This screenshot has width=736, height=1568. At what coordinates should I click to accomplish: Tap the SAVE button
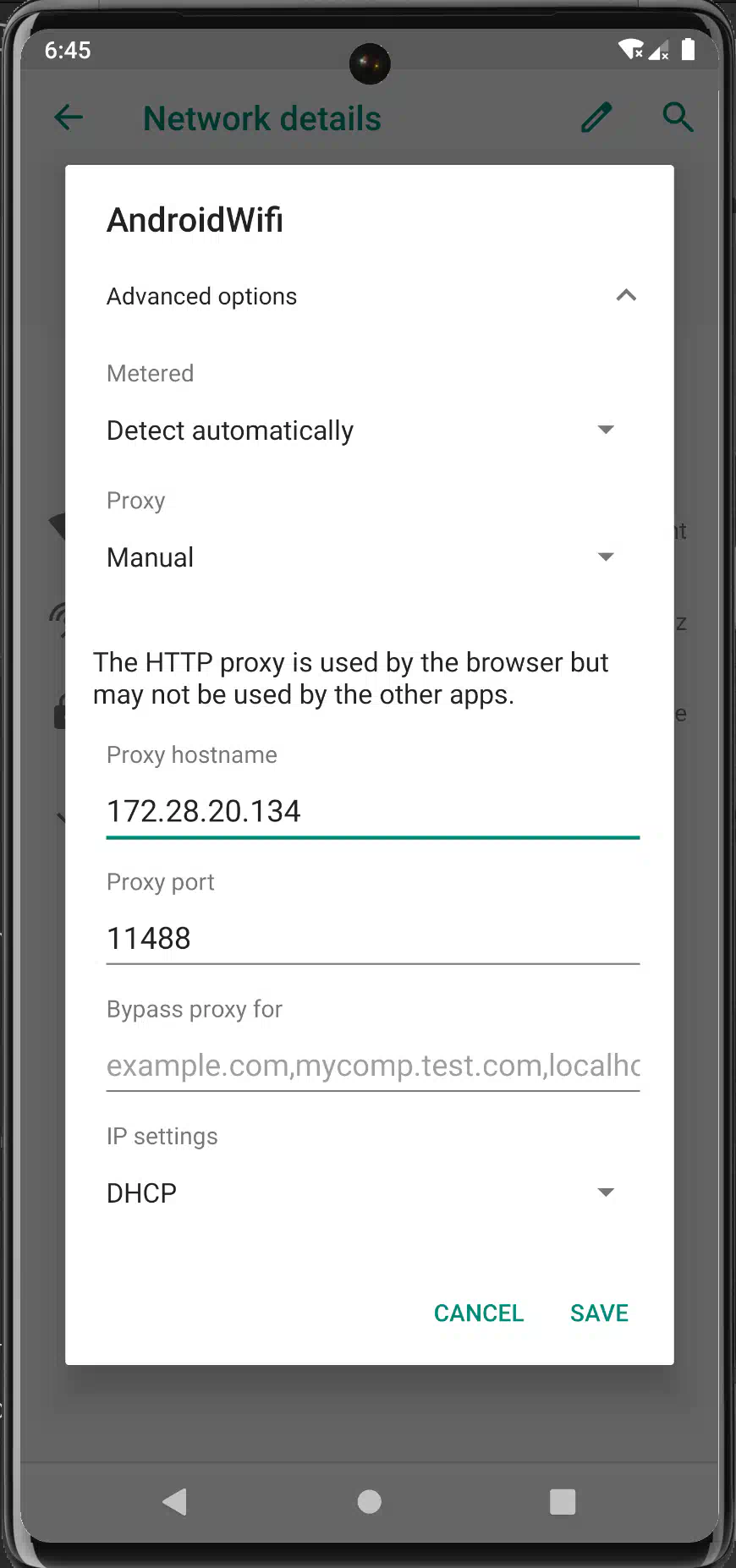click(599, 1313)
